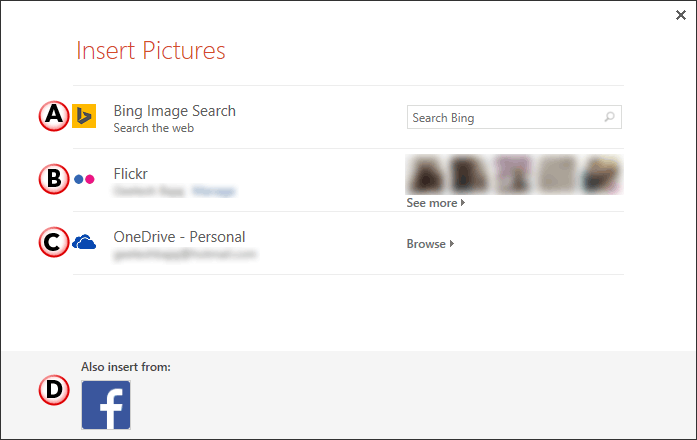Click the Flickr title text
This screenshot has height=440, width=697.
131,174
